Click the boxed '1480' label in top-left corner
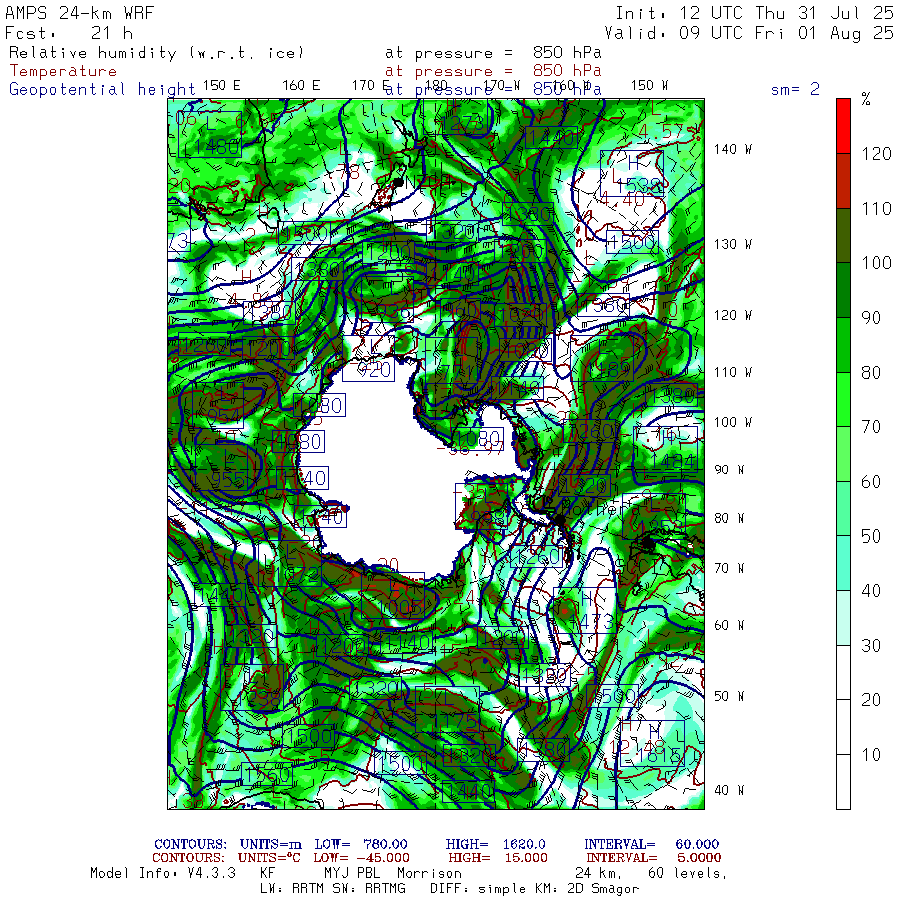The height and width of the screenshot is (900, 900). [x=210, y=134]
